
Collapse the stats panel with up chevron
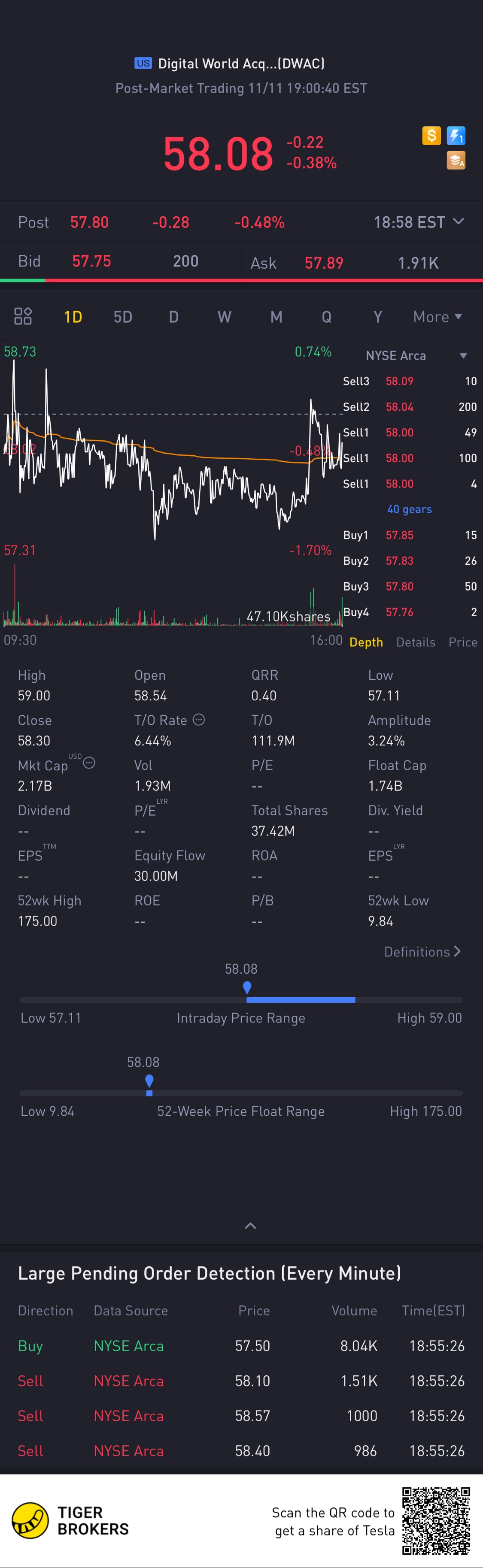click(250, 1225)
